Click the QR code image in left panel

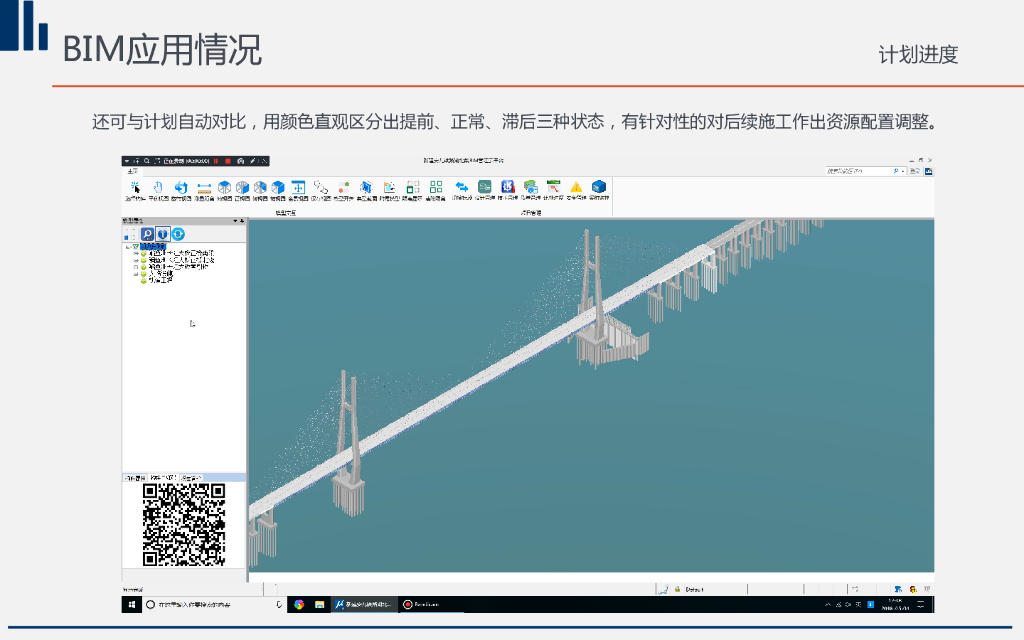pos(184,524)
